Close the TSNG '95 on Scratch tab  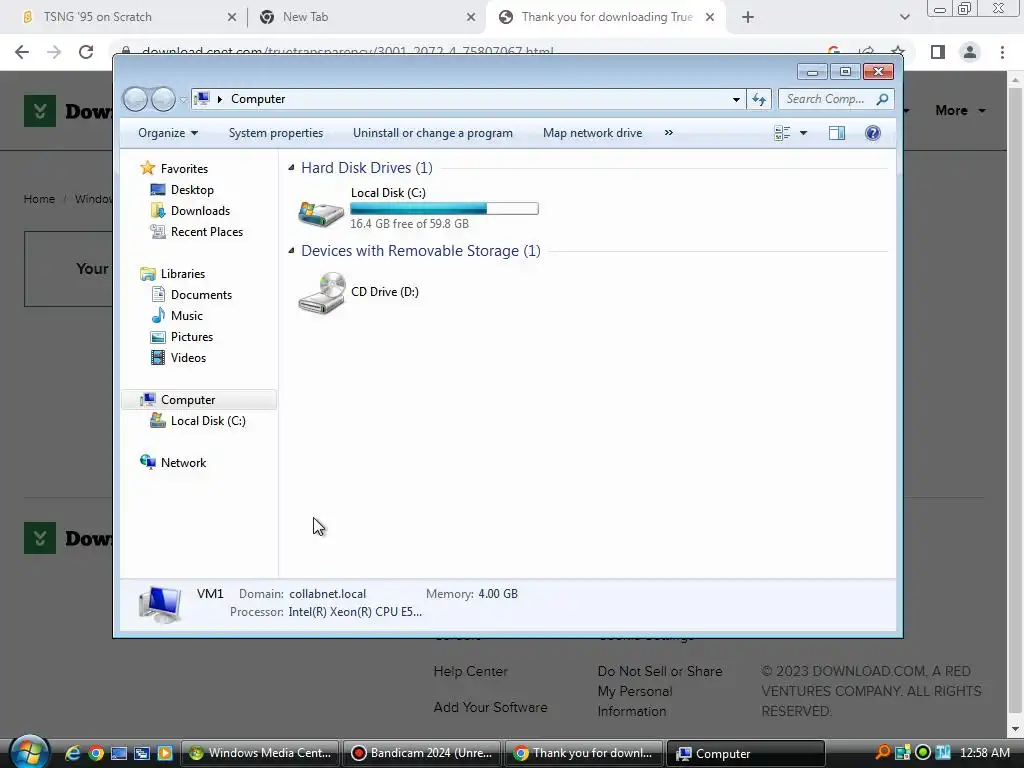click(232, 18)
